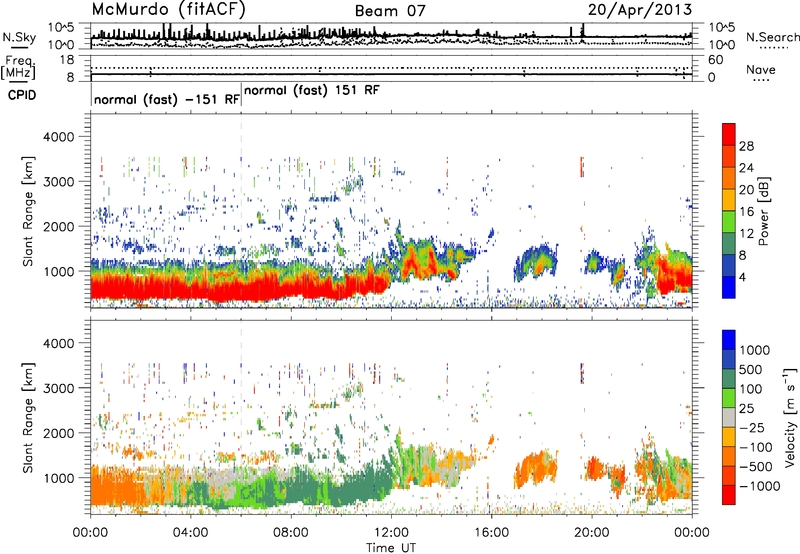Image resolution: width=800 pixels, height=554 pixels.
Task: Click the "3000" range tick in the power panel
Action: click(x=59, y=182)
